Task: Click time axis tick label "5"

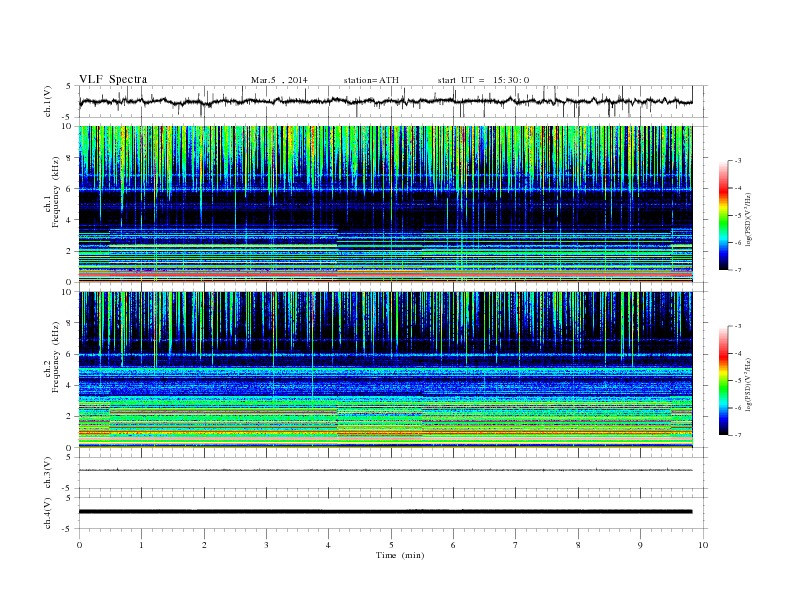Action: (391, 545)
